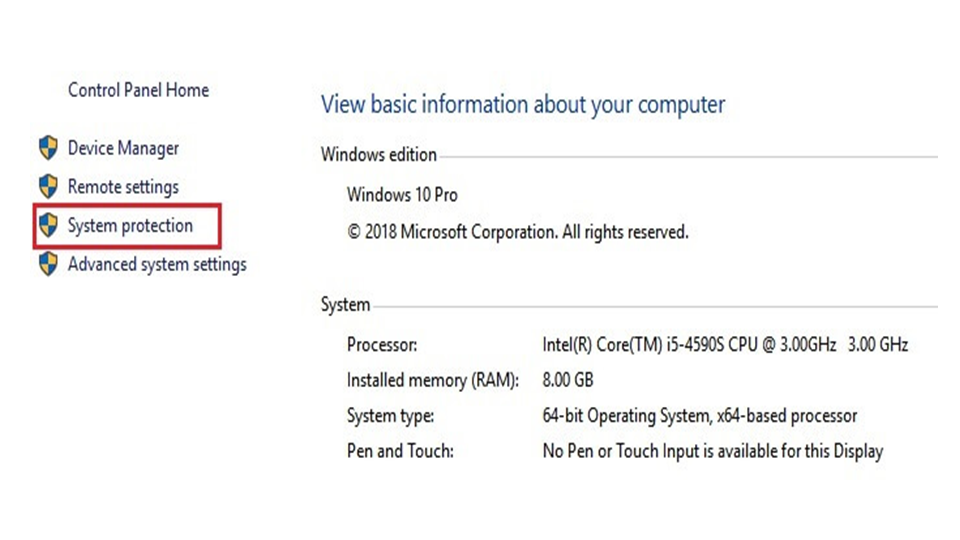Click the 'View basic information about your computer' heading
The height and width of the screenshot is (540, 960).
(x=523, y=105)
